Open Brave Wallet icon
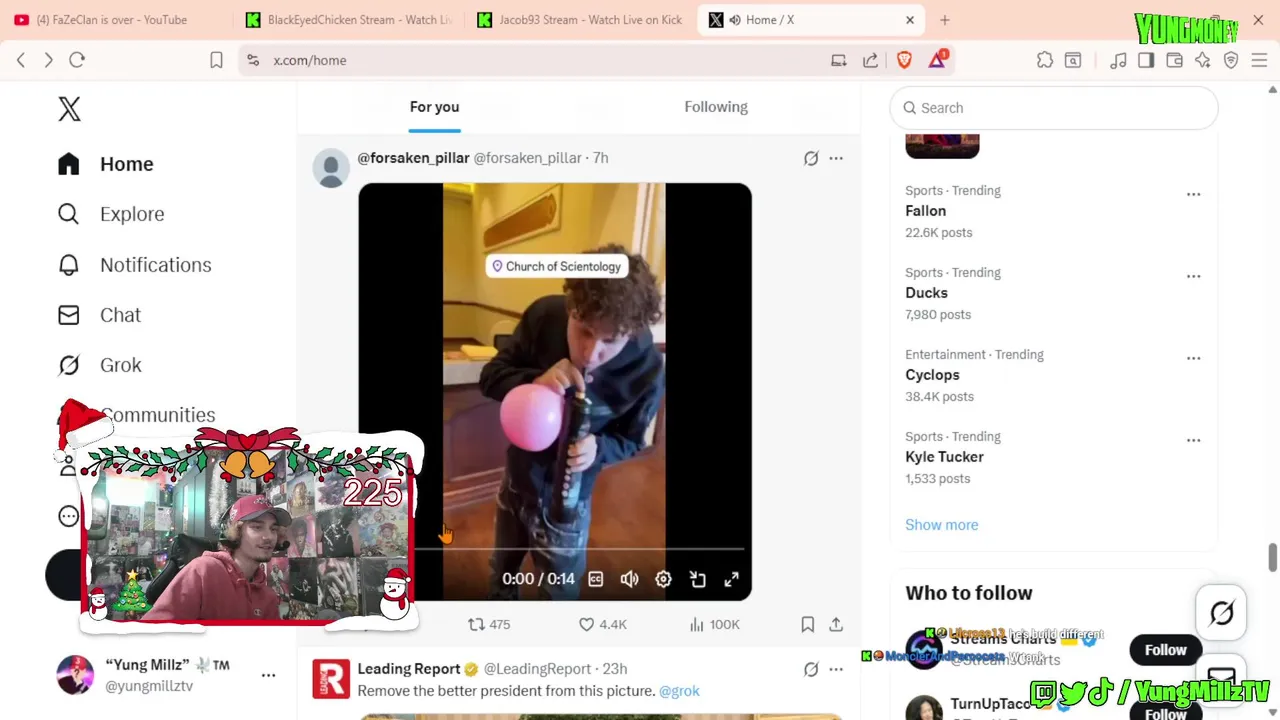The width and height of the screenshot is (1280, 720). pos(1175,60)
